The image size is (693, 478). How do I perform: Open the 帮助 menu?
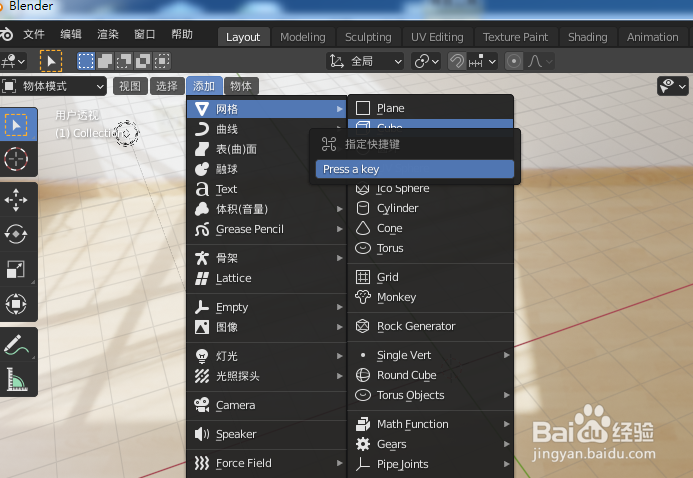point(182,34)
